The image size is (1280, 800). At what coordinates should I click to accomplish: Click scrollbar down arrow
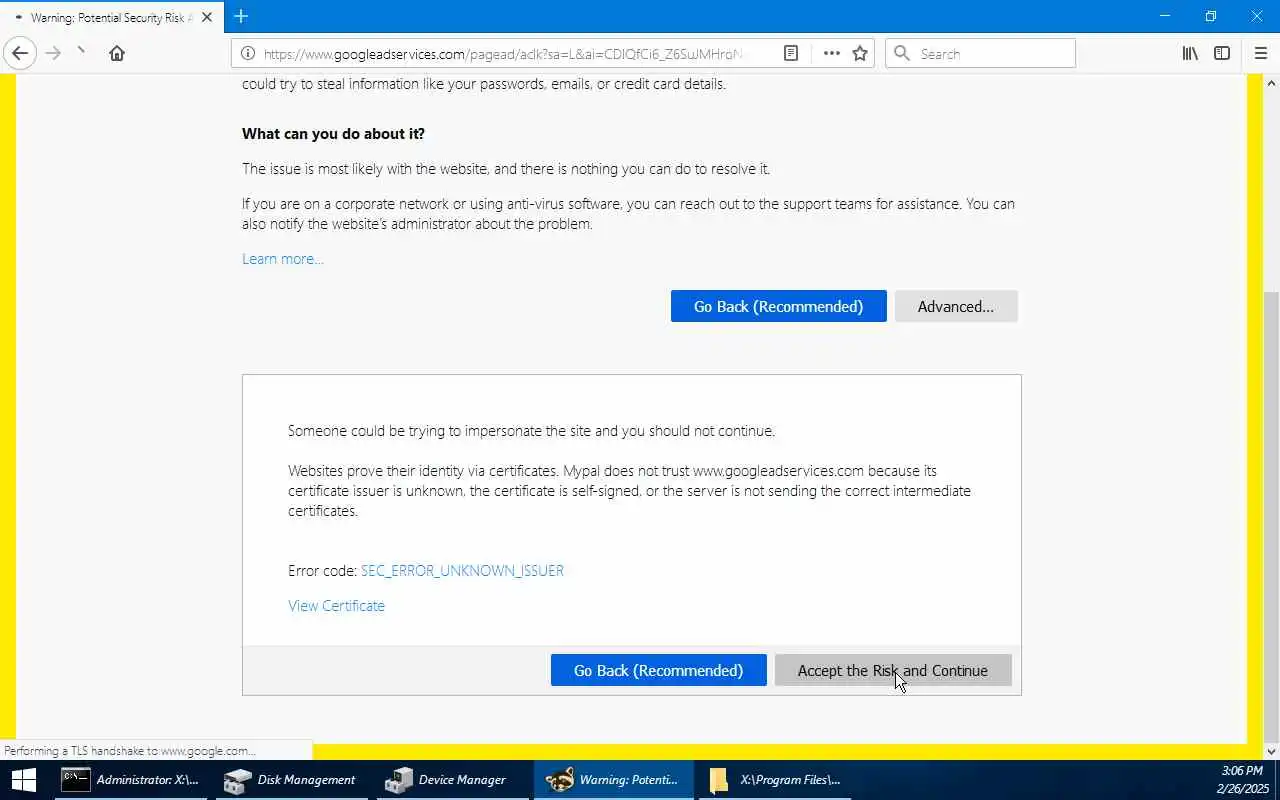(x=1271, y=751)
